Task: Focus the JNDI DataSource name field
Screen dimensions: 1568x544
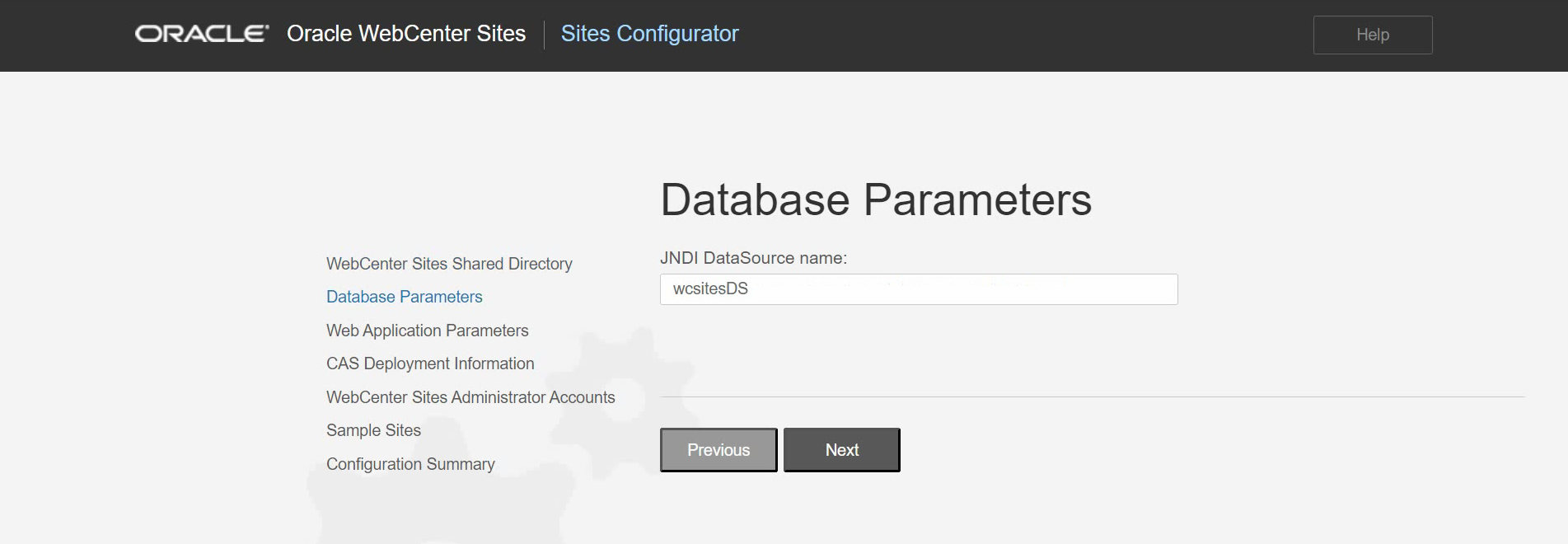Action: click(x=918, y=289)
